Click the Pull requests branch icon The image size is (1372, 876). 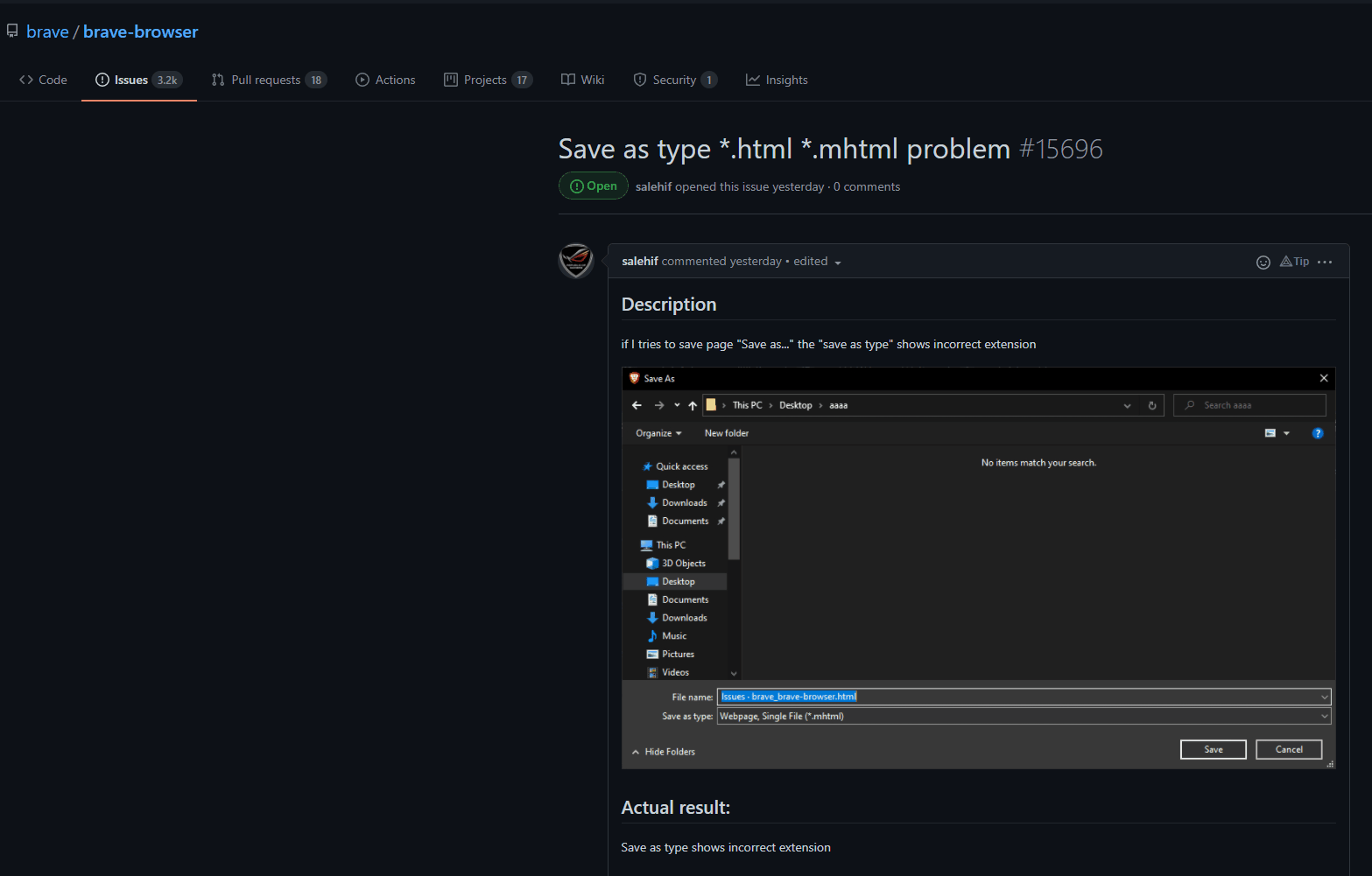point(216,80)
